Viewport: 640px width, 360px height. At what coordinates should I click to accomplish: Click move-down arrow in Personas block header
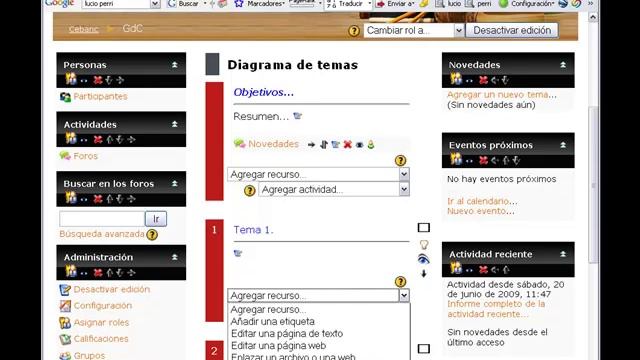coord(109,80)
